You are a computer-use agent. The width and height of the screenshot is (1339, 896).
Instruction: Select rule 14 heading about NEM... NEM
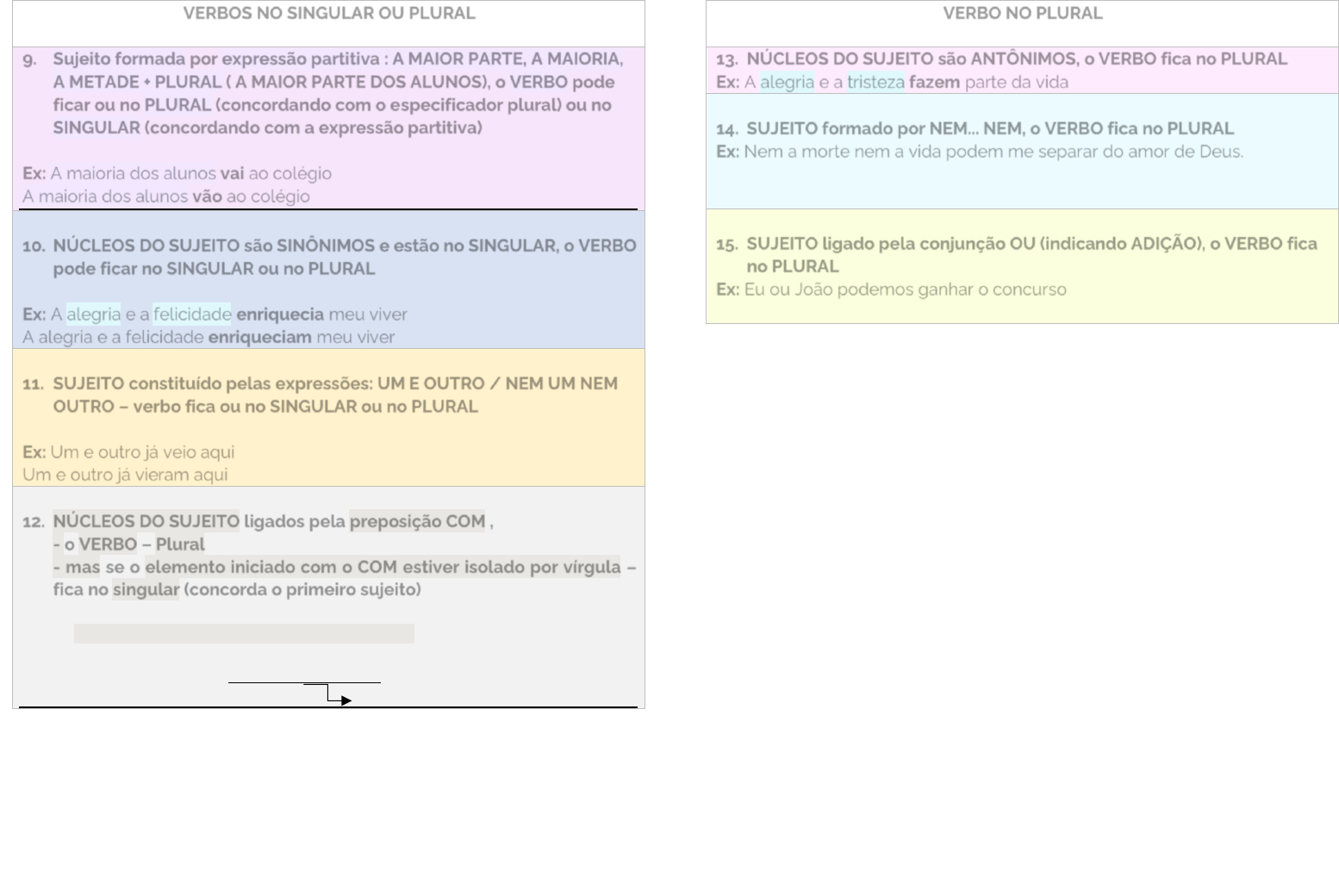(x=990, y=128)
